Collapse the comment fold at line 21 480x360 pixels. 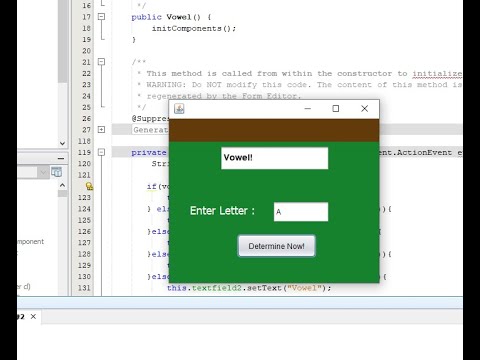click(x=101, y=62)
